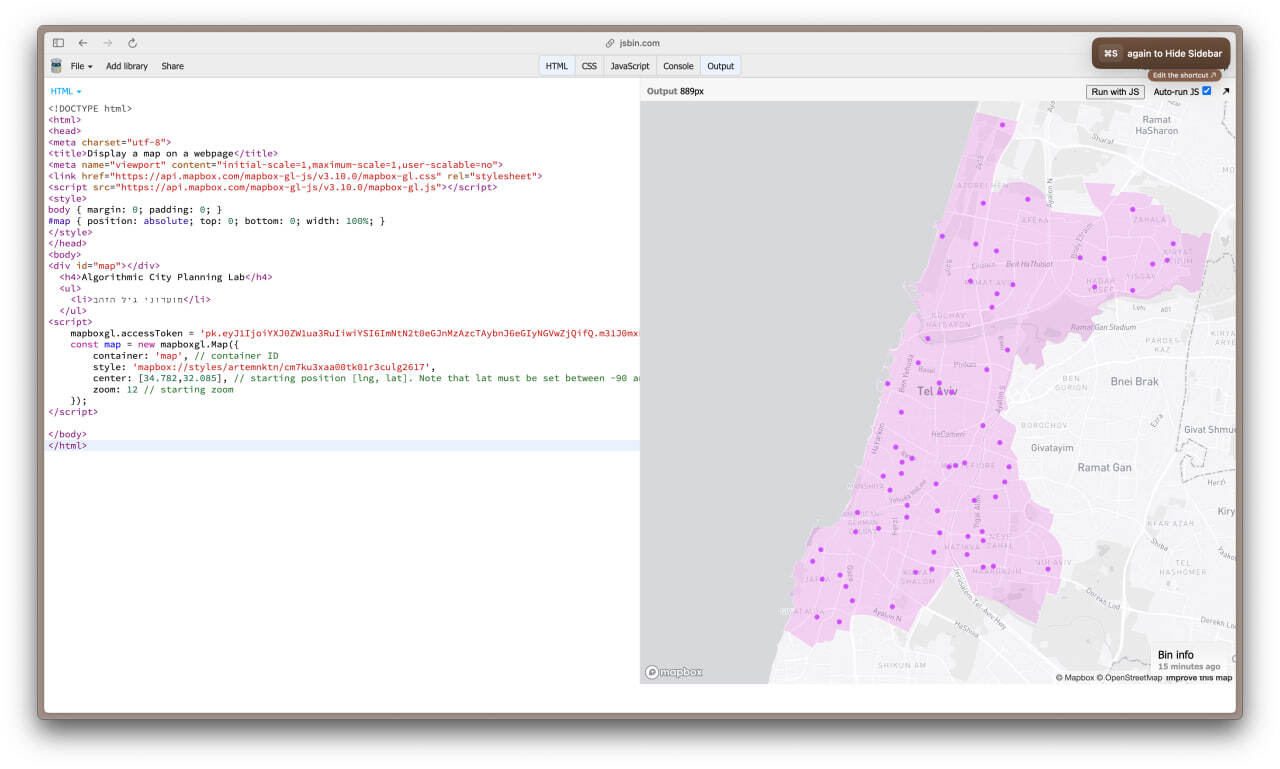Pop out the output with the arrow icon
This screenshot has width=1280, height=769.
tap(1226, 91)
